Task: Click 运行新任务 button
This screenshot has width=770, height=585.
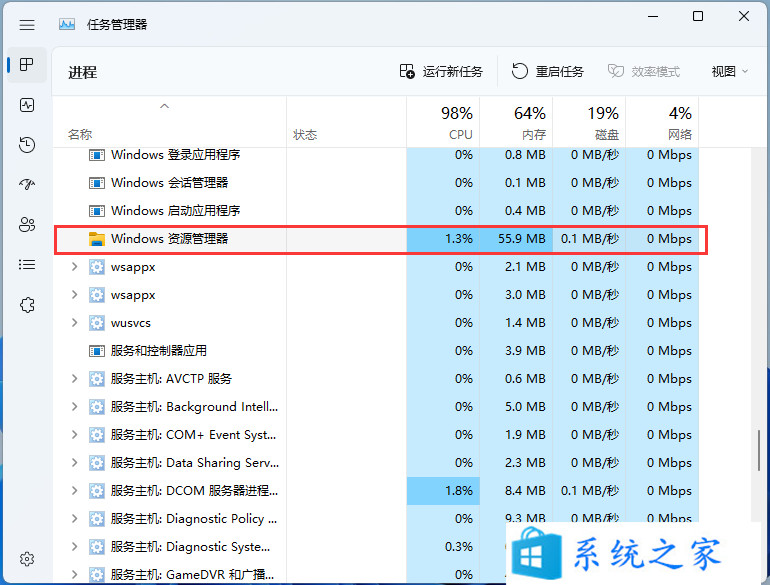Action: tap(440, 72)
